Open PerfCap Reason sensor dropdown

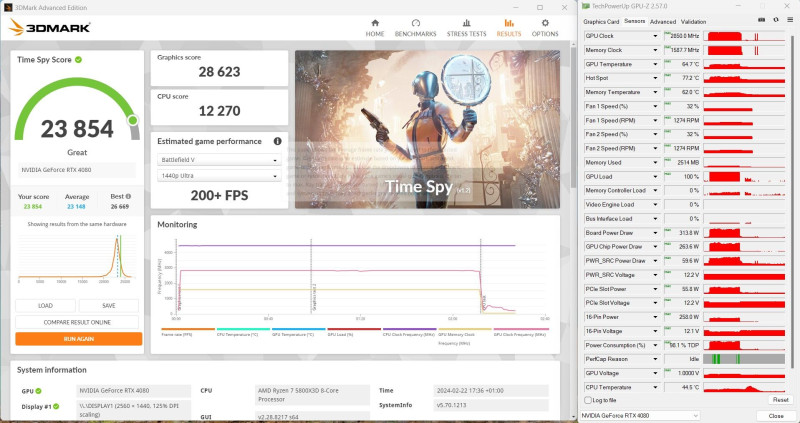coord(656,359)
